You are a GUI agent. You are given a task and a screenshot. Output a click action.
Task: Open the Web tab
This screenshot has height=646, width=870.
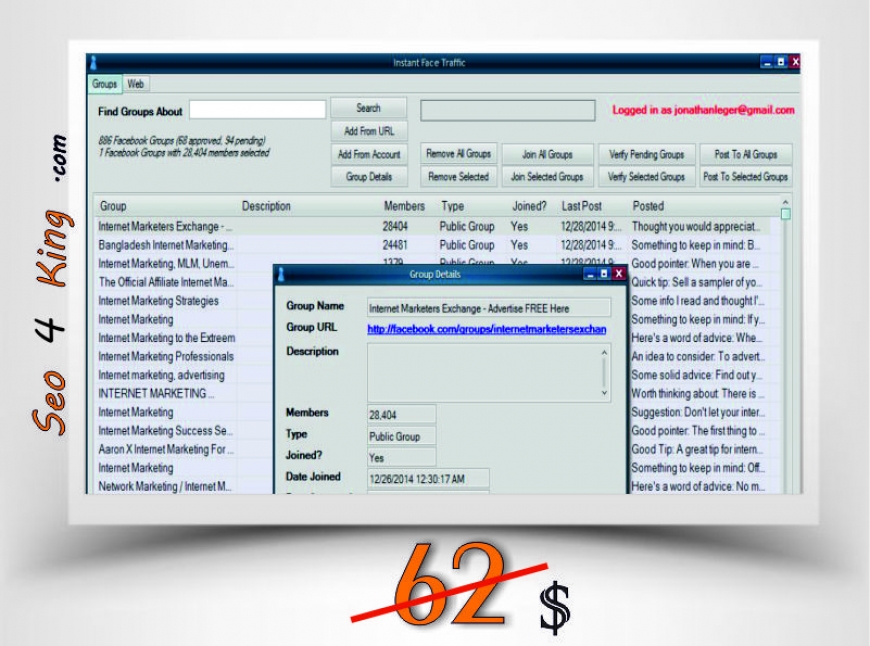tap(135, 84)
